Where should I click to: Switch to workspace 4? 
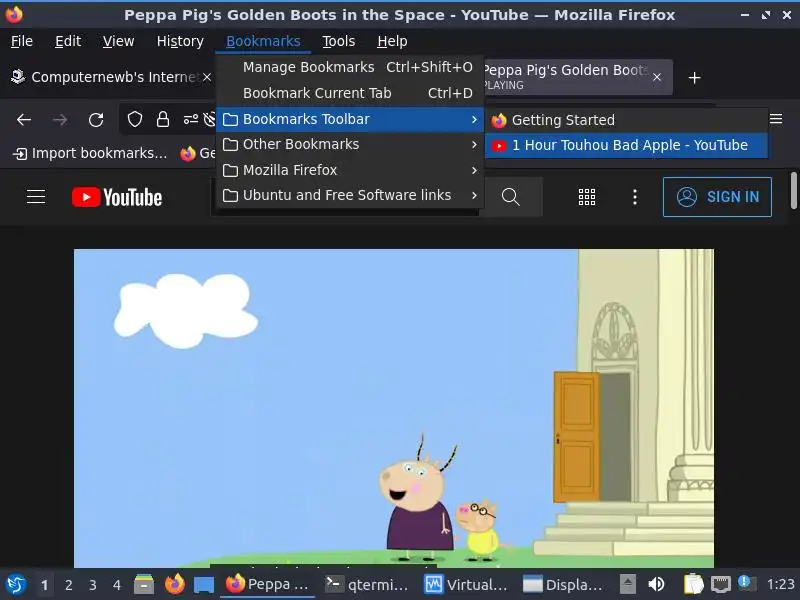coord(116,585)
